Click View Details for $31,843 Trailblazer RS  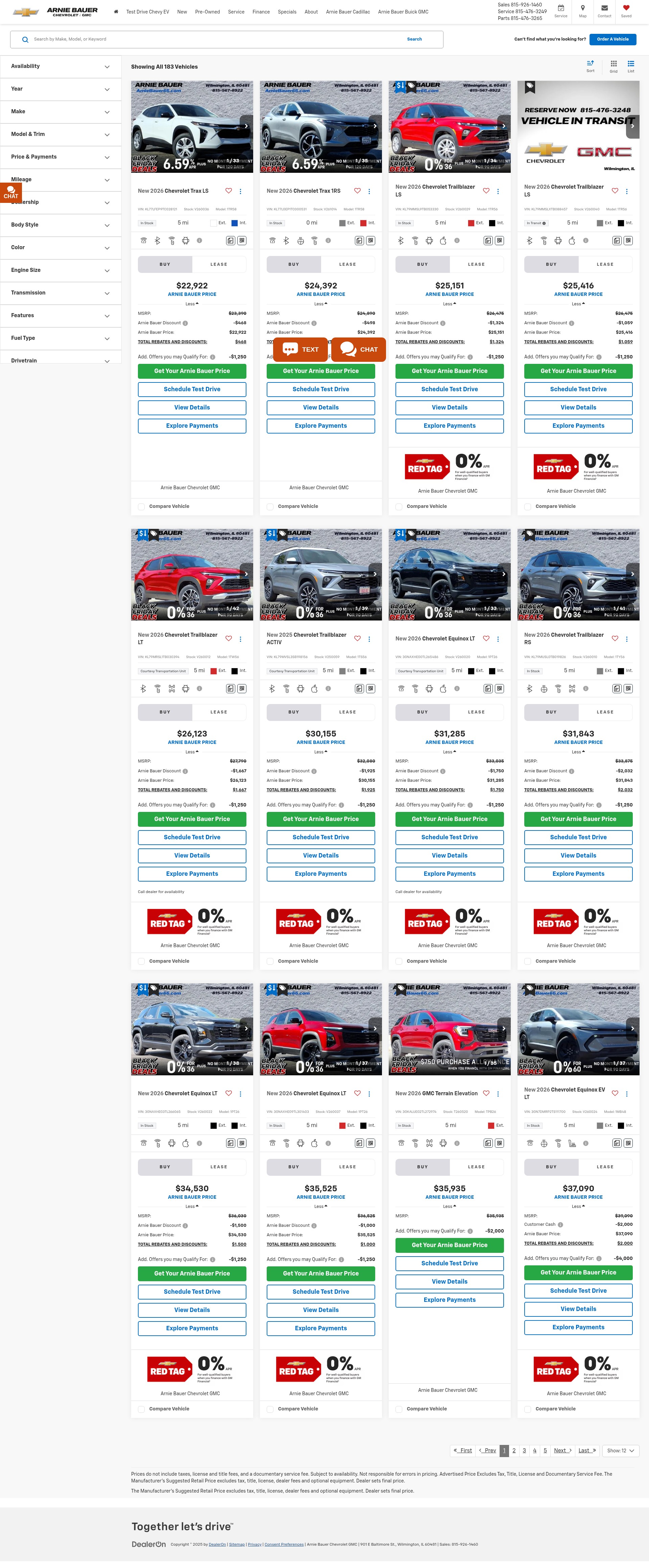(x=578, y=855)
